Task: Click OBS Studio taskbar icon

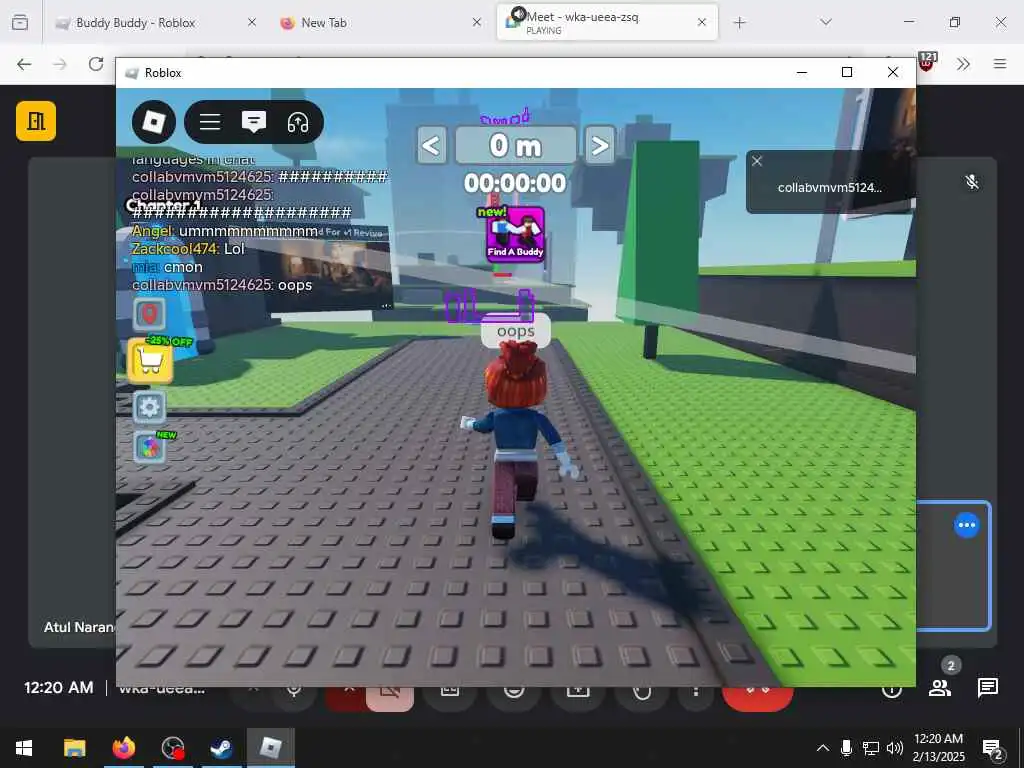Action: tap(173, 748)
